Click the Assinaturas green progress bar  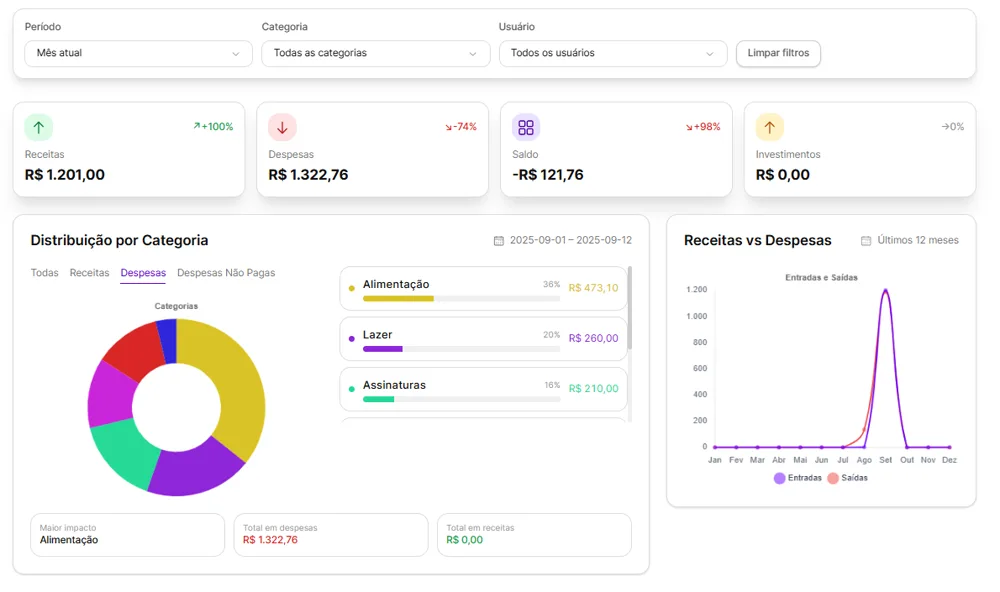click(x=379, y=399)
